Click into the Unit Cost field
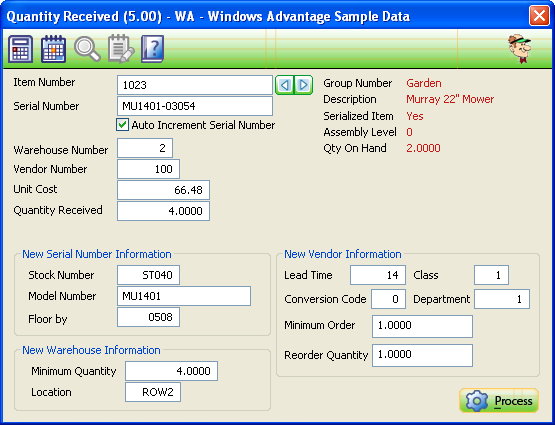This screenshot has height=425, width=555. point(163,190)
